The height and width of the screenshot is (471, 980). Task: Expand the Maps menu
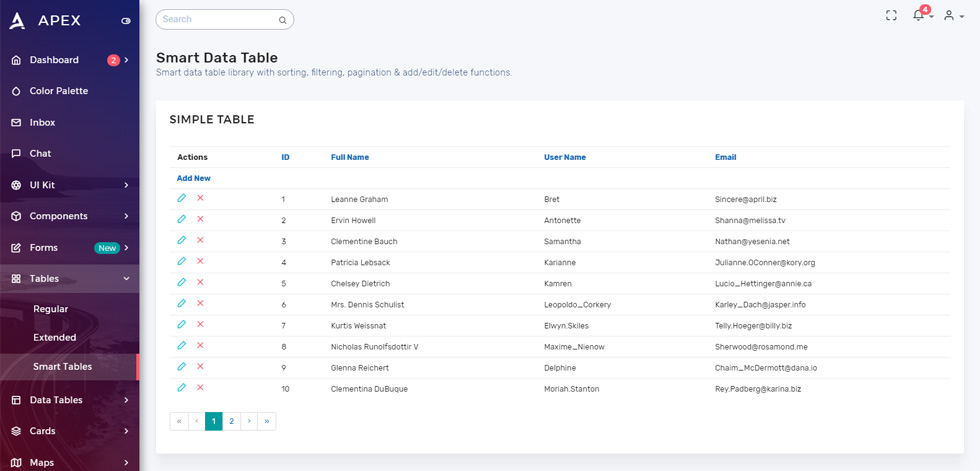70,463
